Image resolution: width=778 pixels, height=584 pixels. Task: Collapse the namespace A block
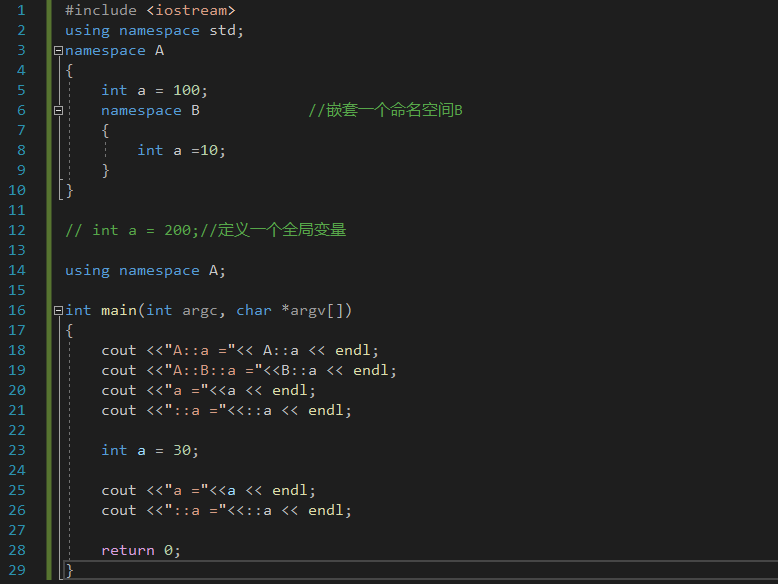tap(58, 51)
